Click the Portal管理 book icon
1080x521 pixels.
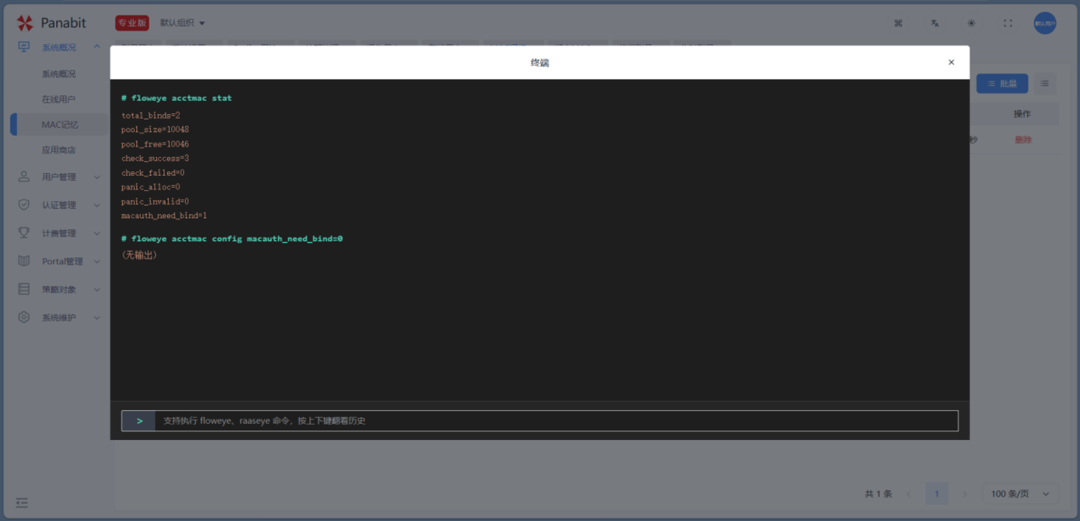[x=24, y=261]
